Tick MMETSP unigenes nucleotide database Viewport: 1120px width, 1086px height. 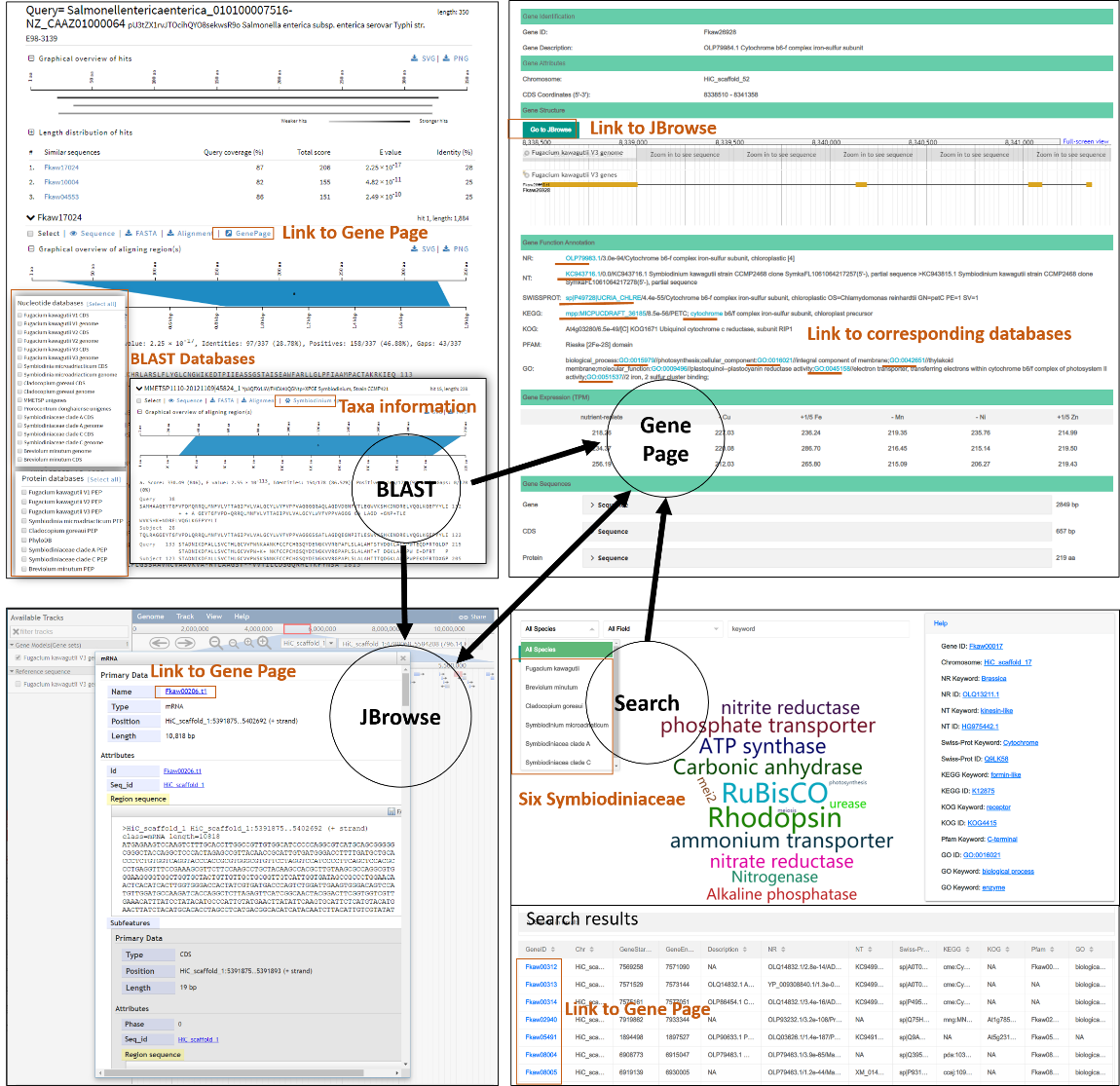point(19,400)
